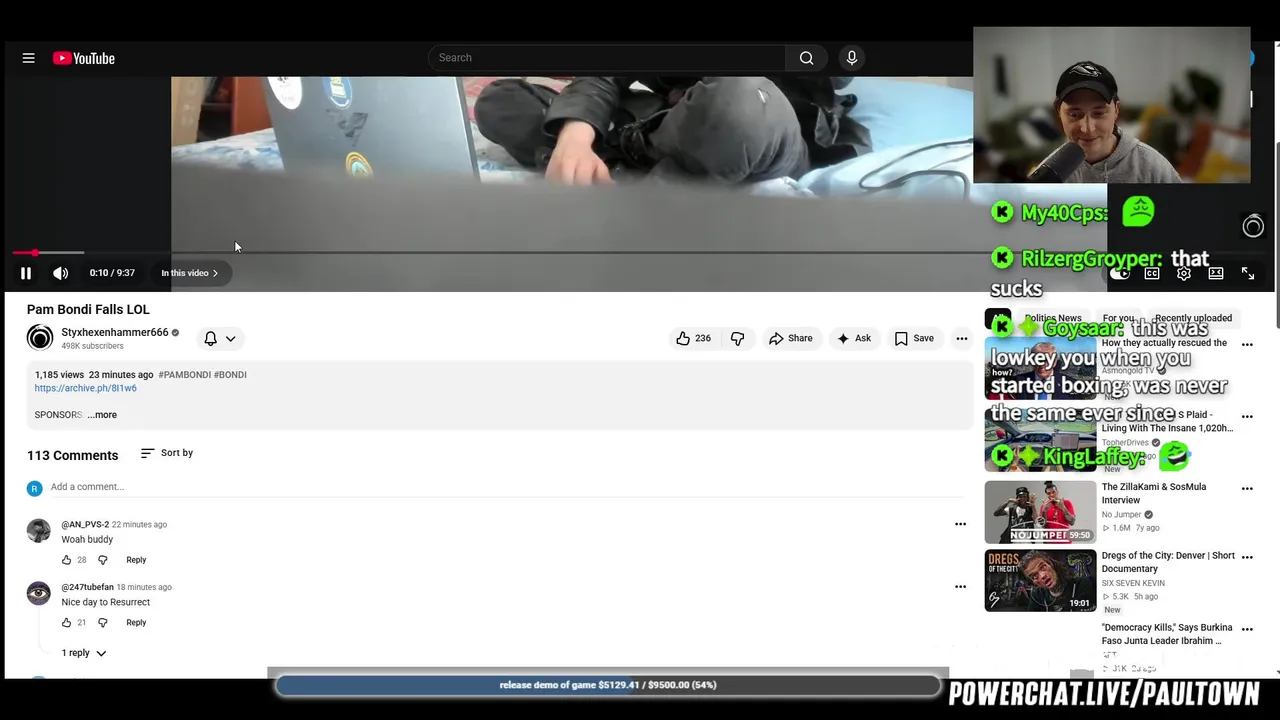Open the Styxhexenhammer666 channel name link

click(115, 332)
